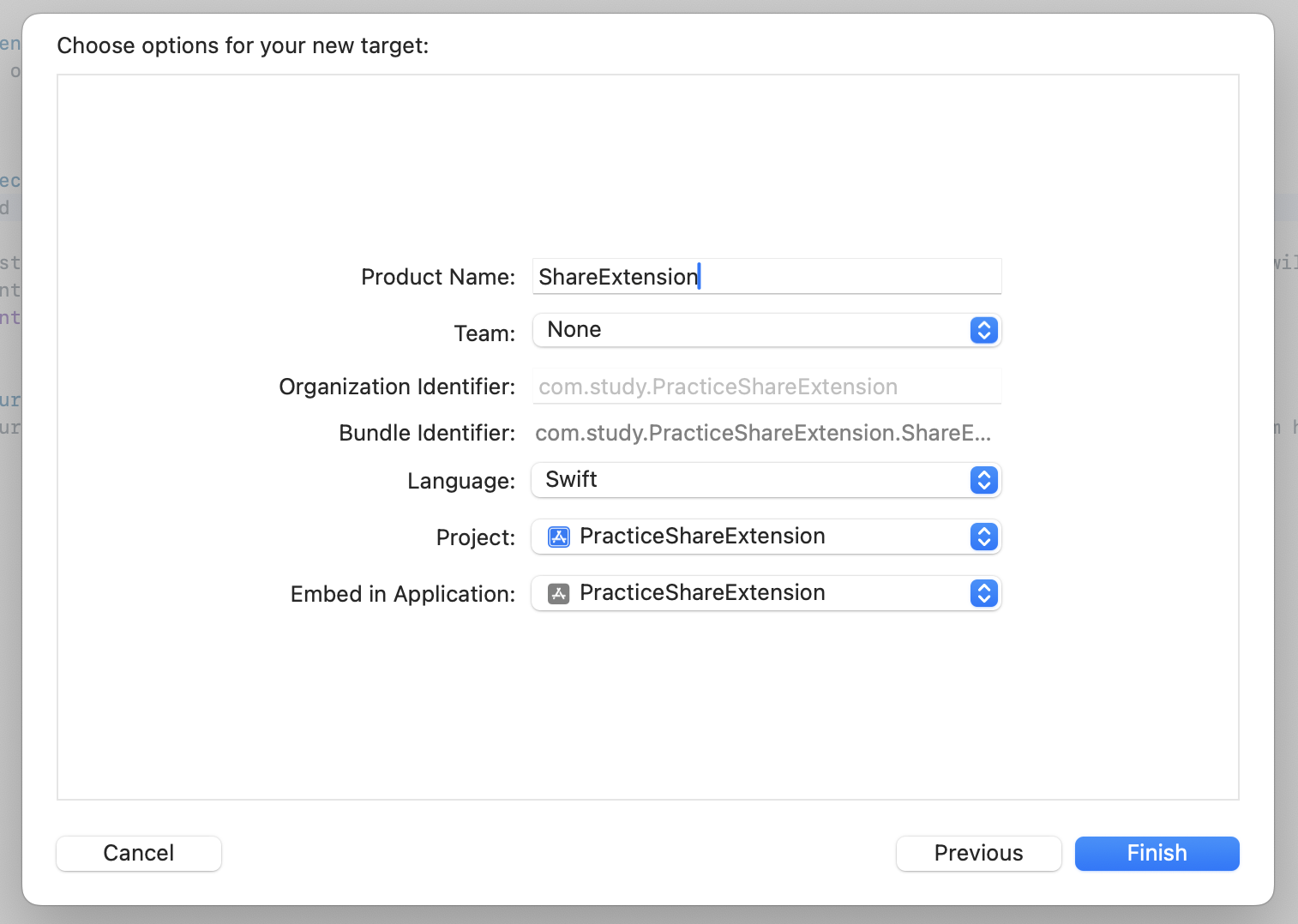Click the Product Name text field
Image resolution: width=1298 pixels, height=924 pixels.
tap(766, 277)
